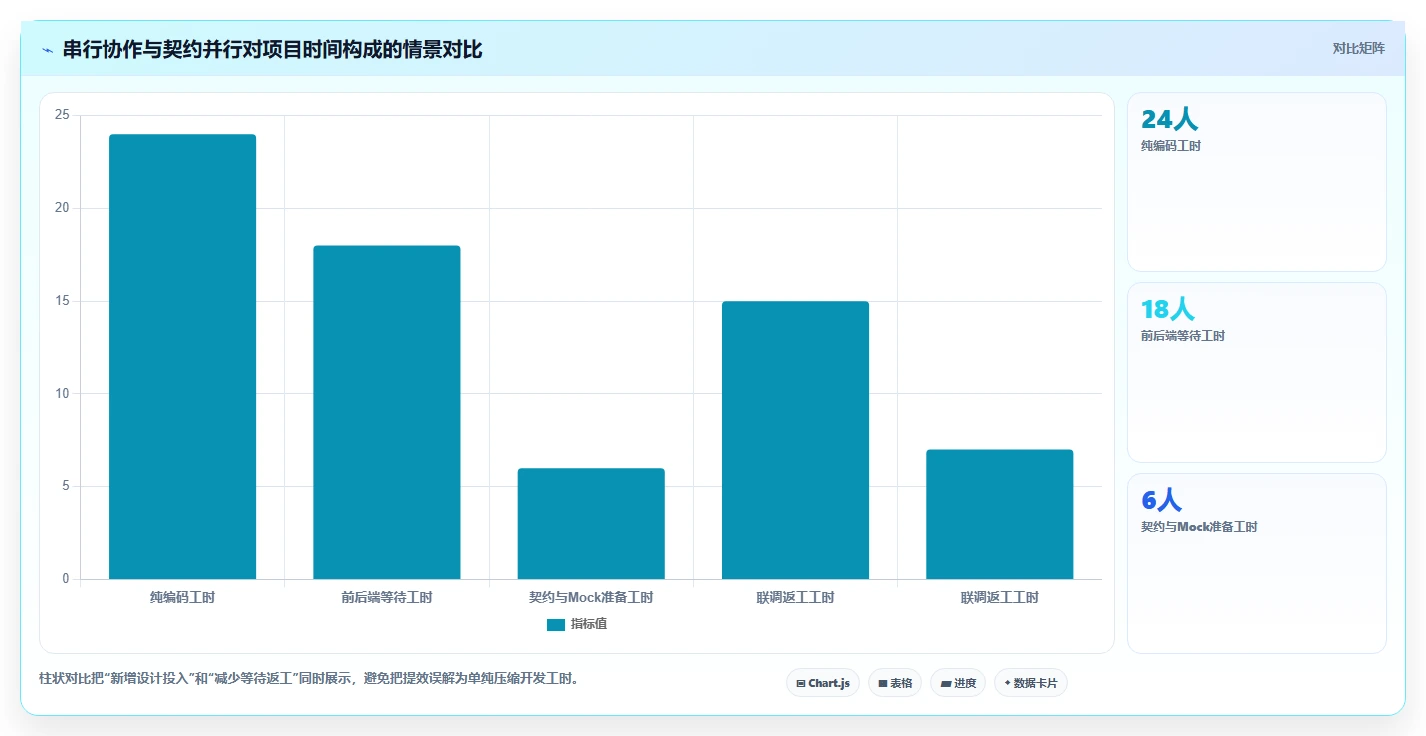Click the y-axis value 5

pyautogui.click(x=66, y=487)
